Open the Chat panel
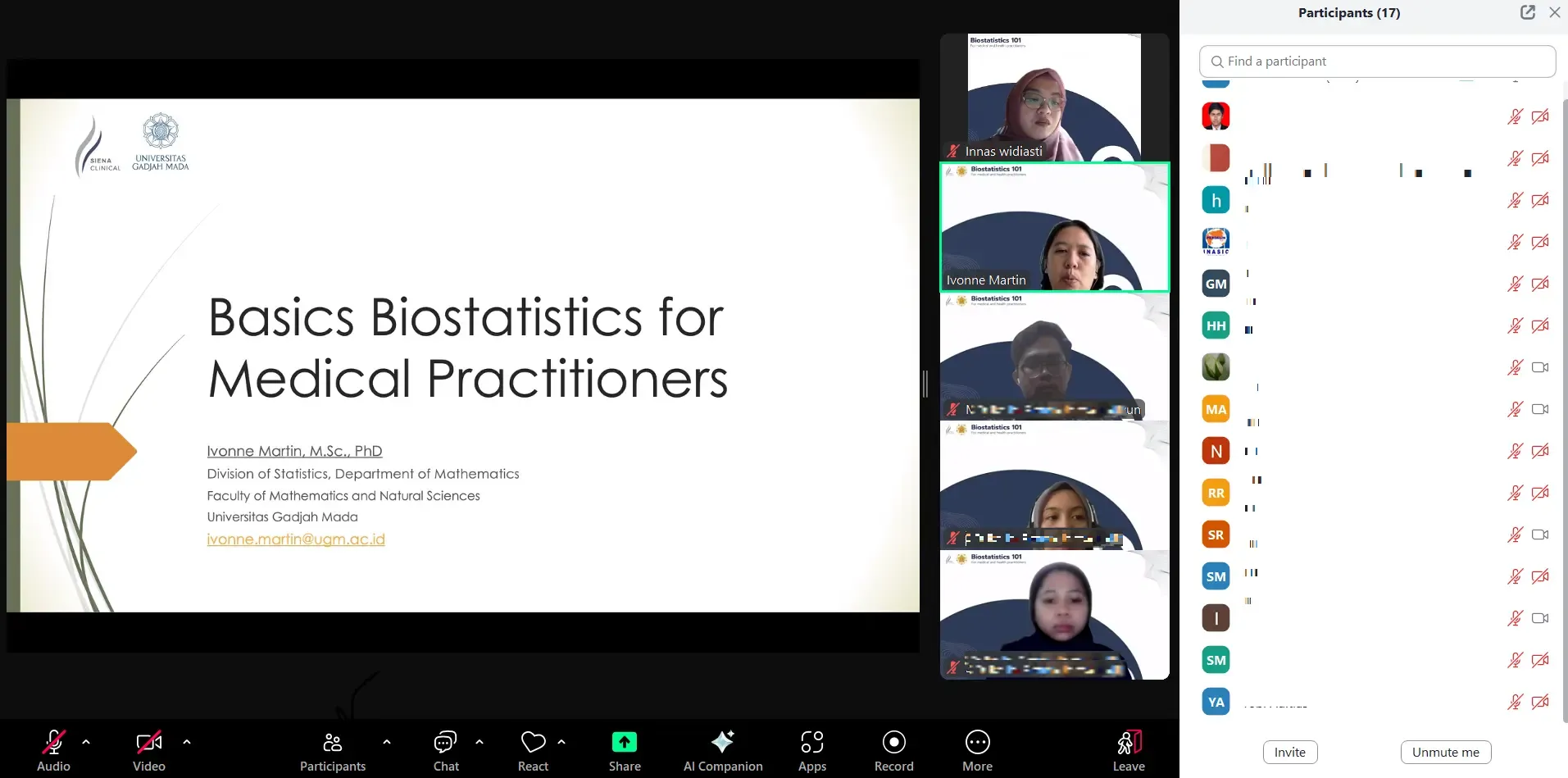The width and height of the screenshot is (1568, 778). tap(445, 743)
